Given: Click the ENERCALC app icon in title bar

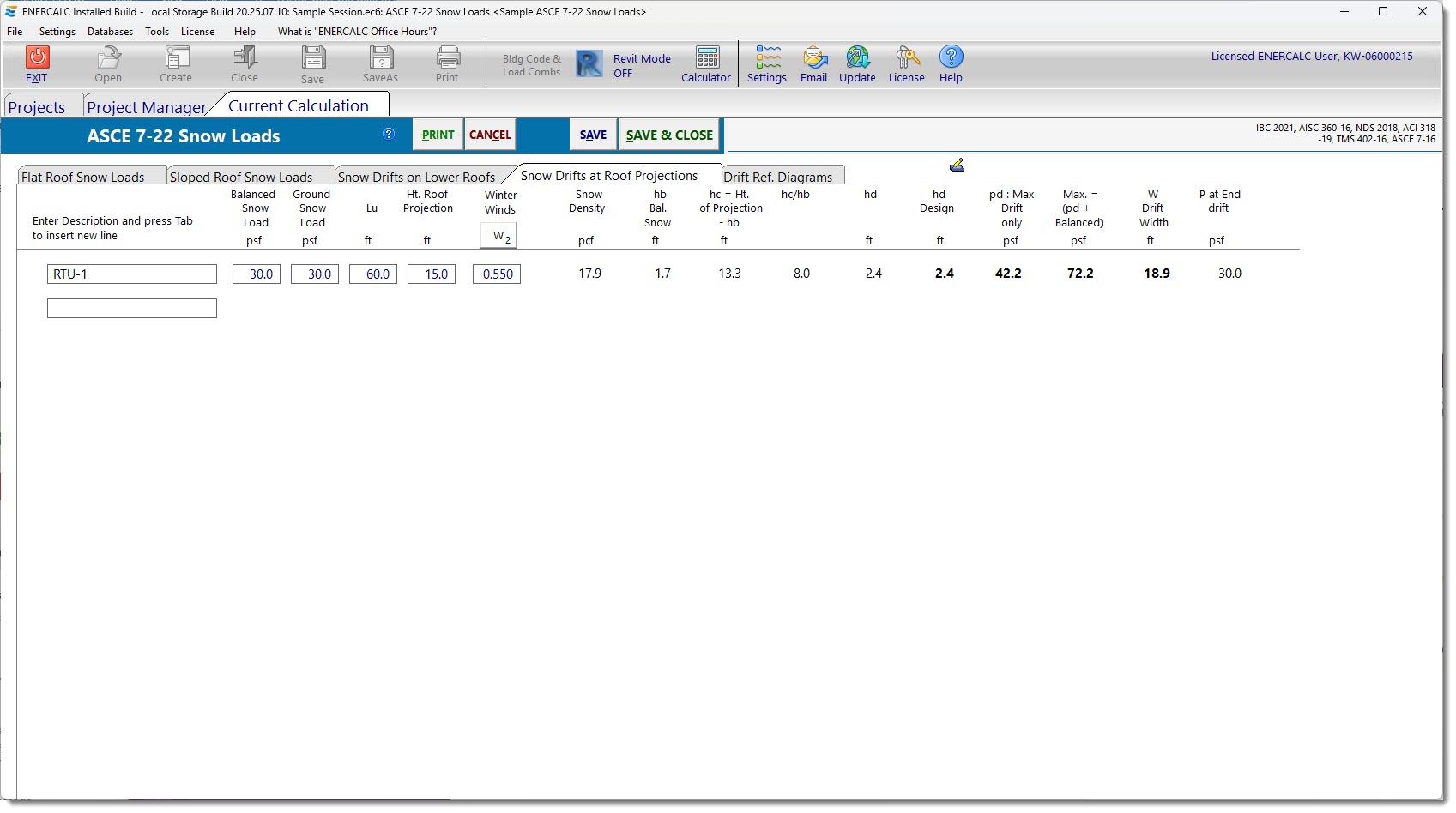Looking at the screenshot, I should point(11,12).
